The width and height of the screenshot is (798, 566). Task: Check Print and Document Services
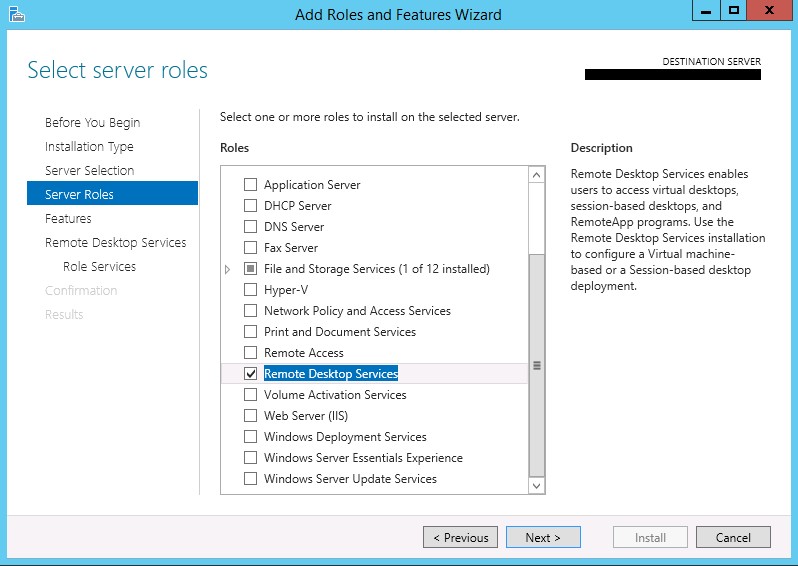[x=250, y=331]
